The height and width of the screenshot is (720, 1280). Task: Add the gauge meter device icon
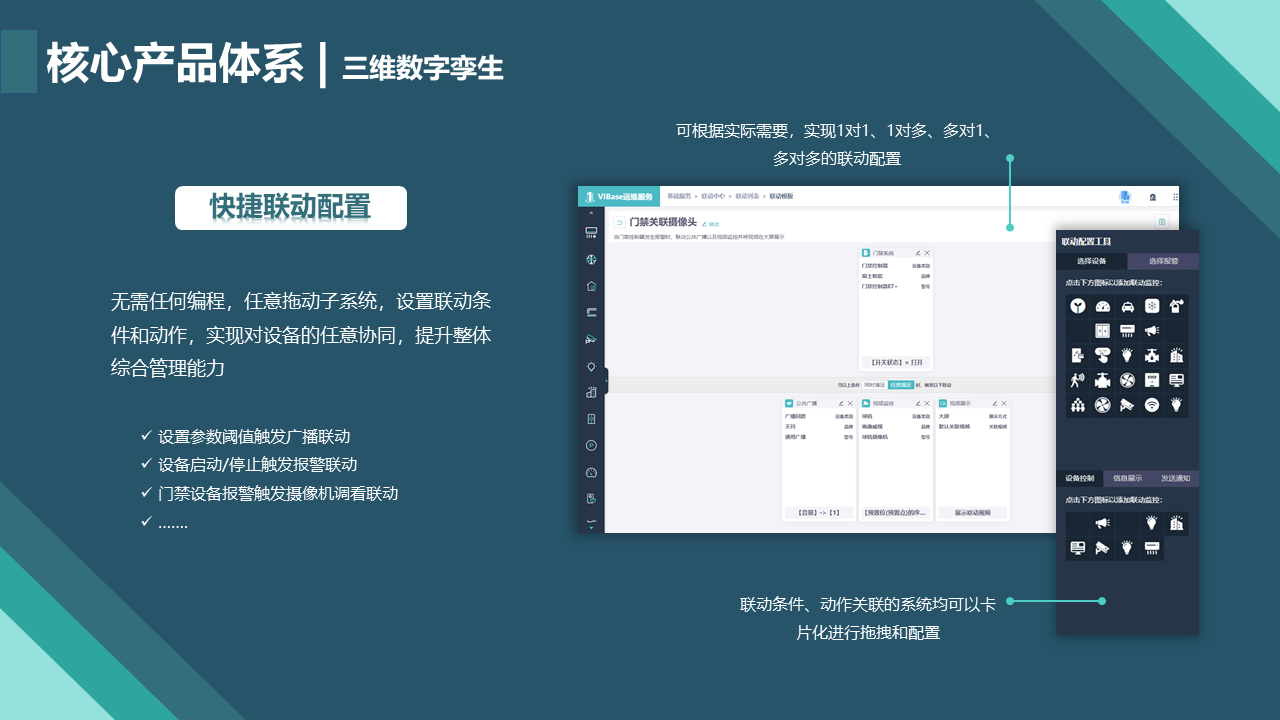point(1103,307)
